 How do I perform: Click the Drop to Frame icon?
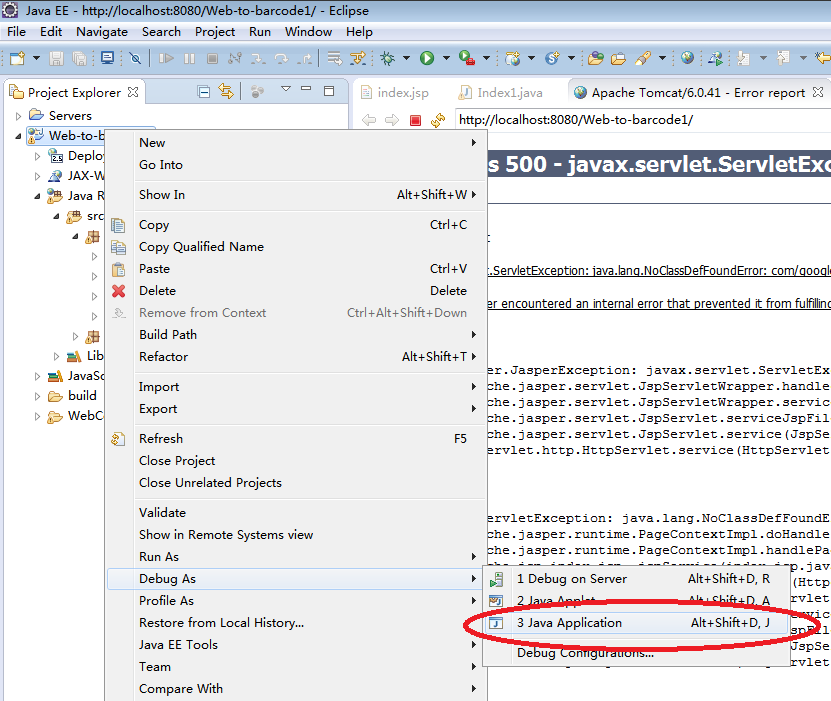[x=334, y=58]
